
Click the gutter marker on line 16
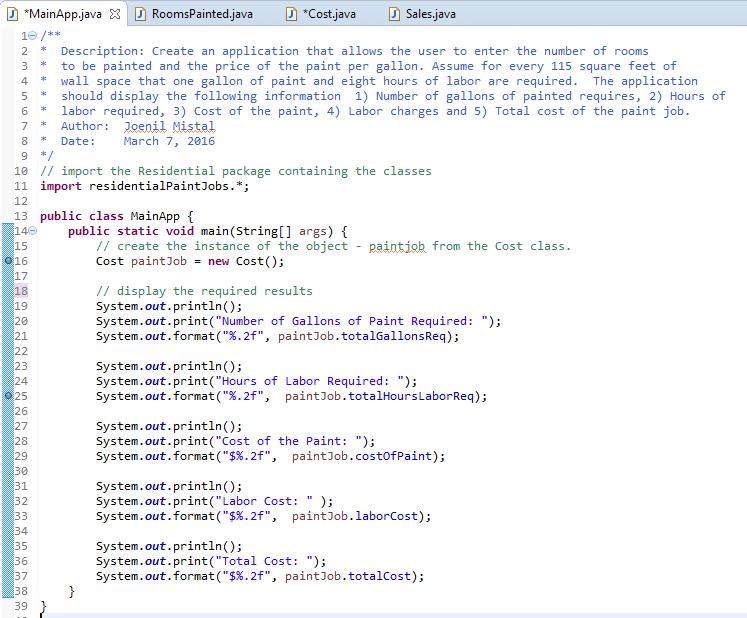point(8,261)
